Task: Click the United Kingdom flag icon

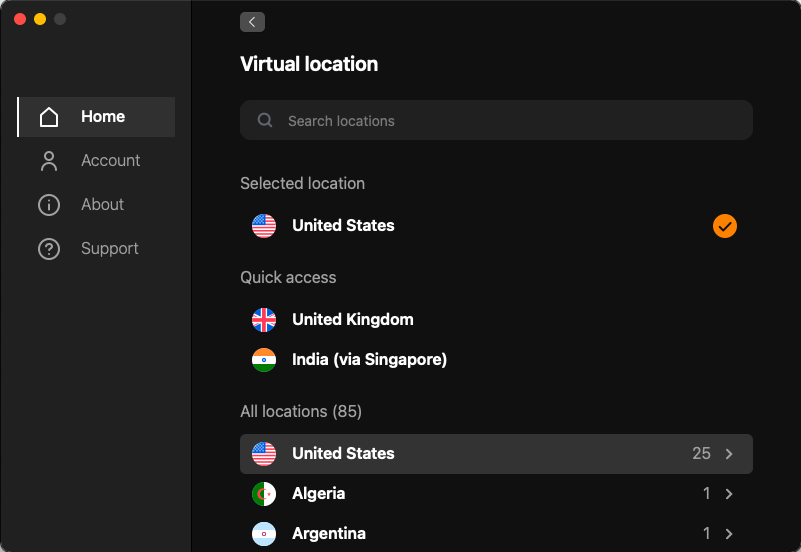Action: click(x=264, y=320)
